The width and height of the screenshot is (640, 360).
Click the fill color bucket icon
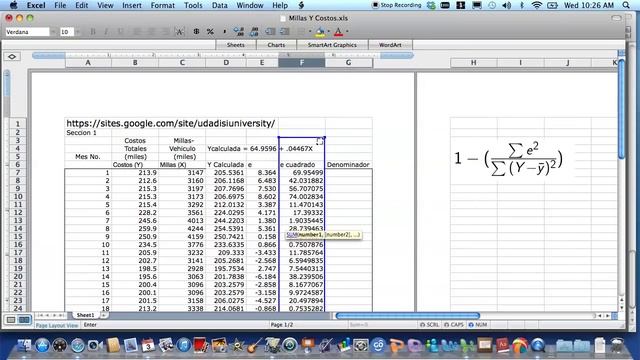320,31
